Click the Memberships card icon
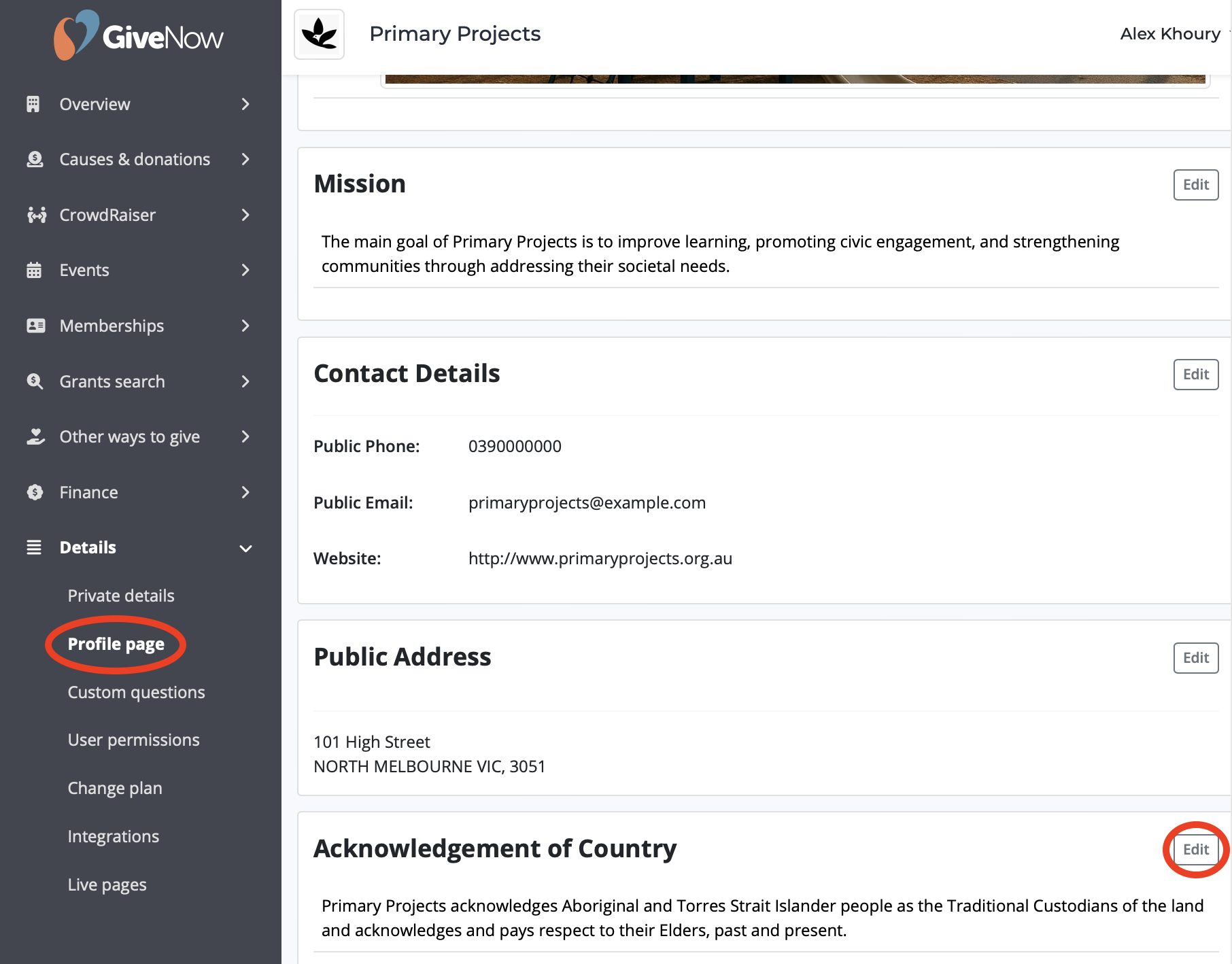 click(35, 326)
